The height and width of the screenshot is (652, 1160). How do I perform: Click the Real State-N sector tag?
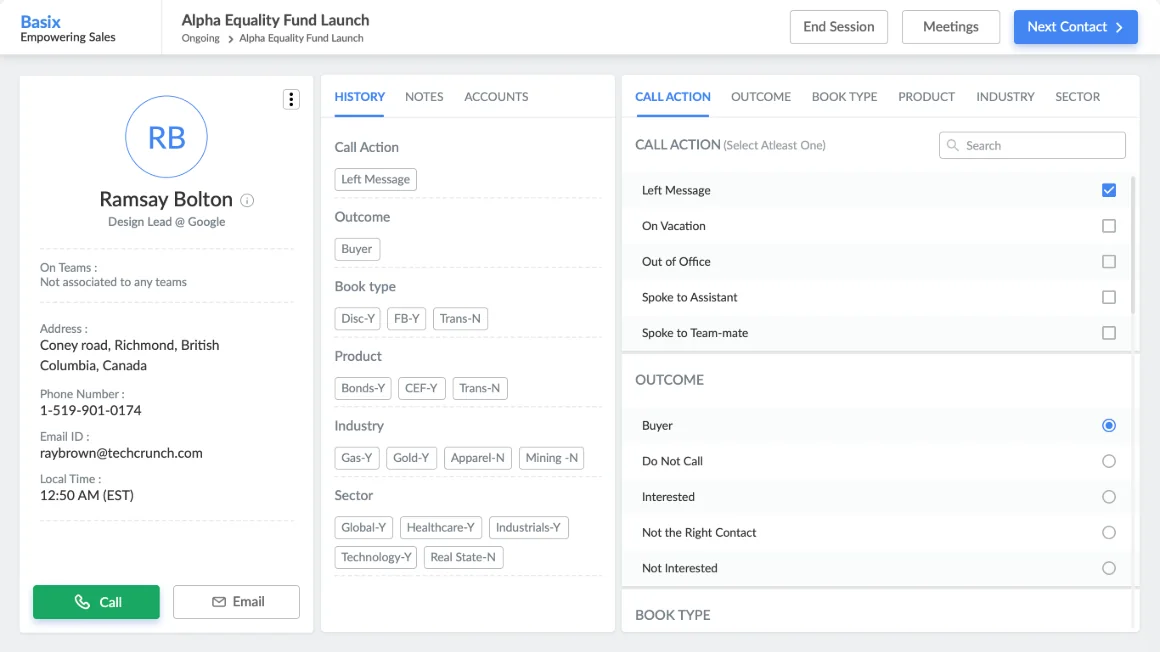pyautogui.click(x=463, y=557)
